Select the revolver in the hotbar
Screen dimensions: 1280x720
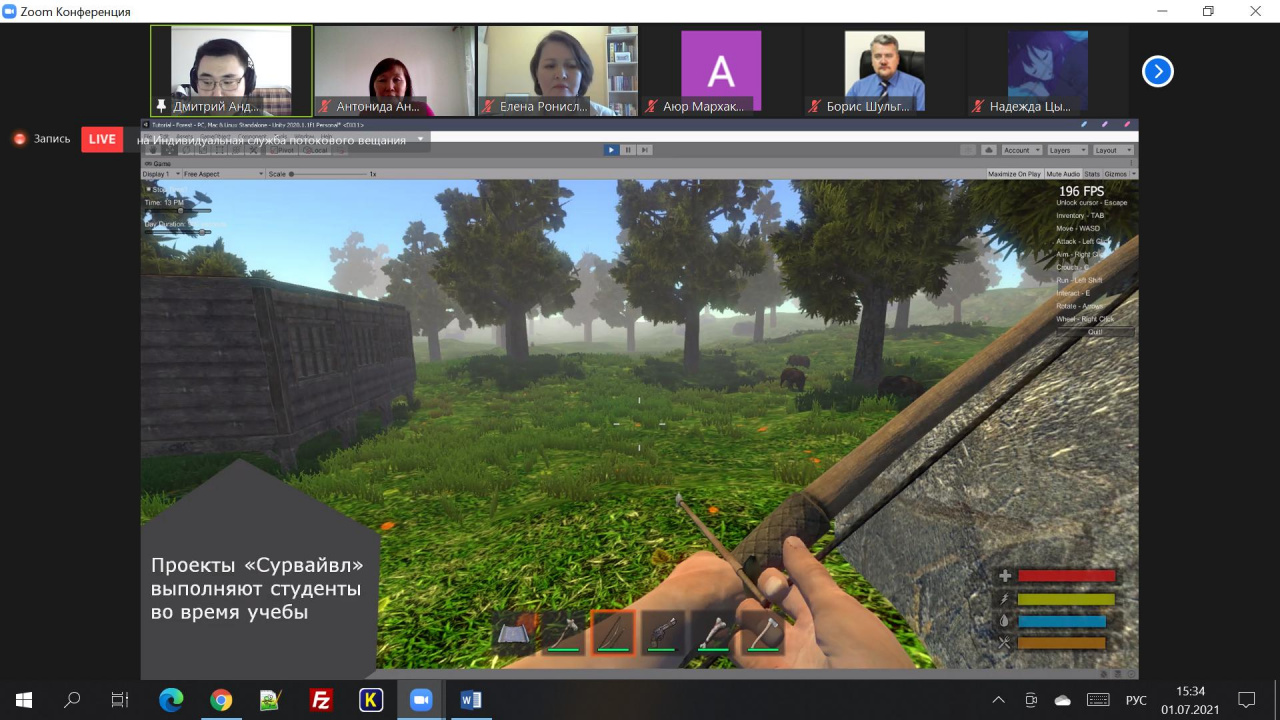pos(663,632)
